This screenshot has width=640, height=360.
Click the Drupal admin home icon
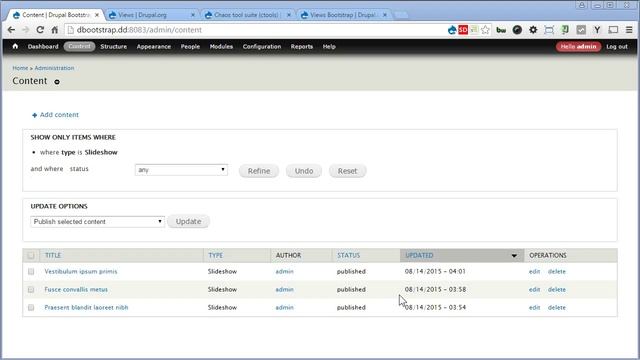(15, 47)
